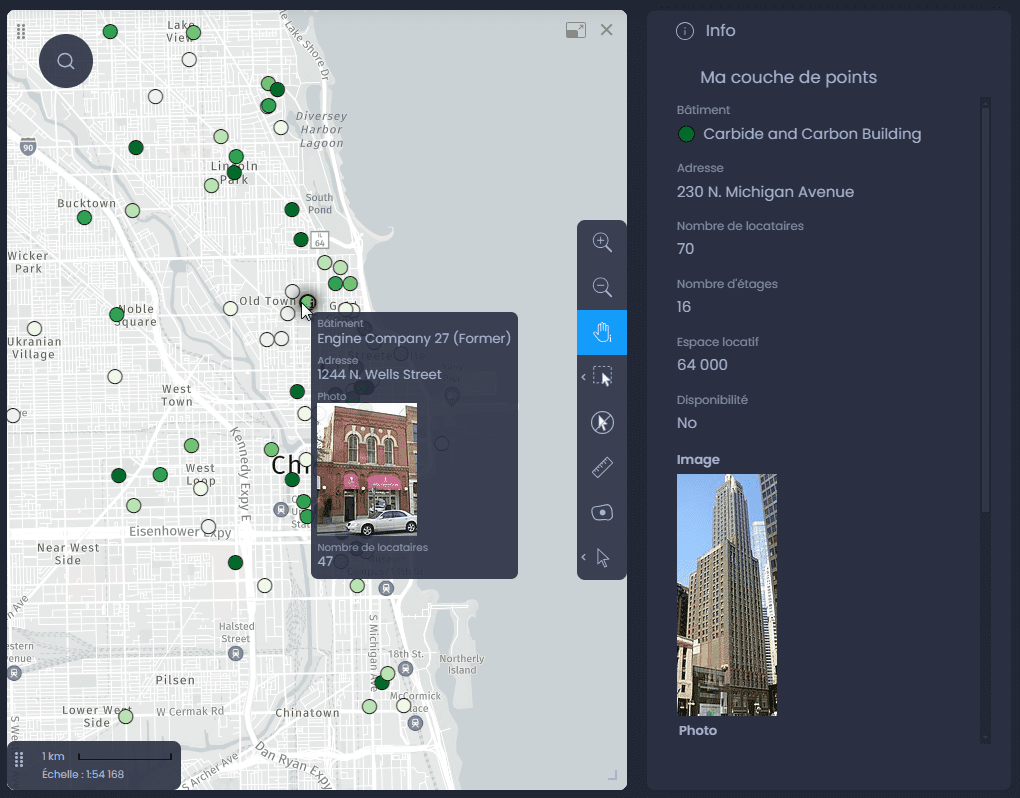Click the map screenshot capture icon
Screen dimensions: 1020x798
pos(602,512)
